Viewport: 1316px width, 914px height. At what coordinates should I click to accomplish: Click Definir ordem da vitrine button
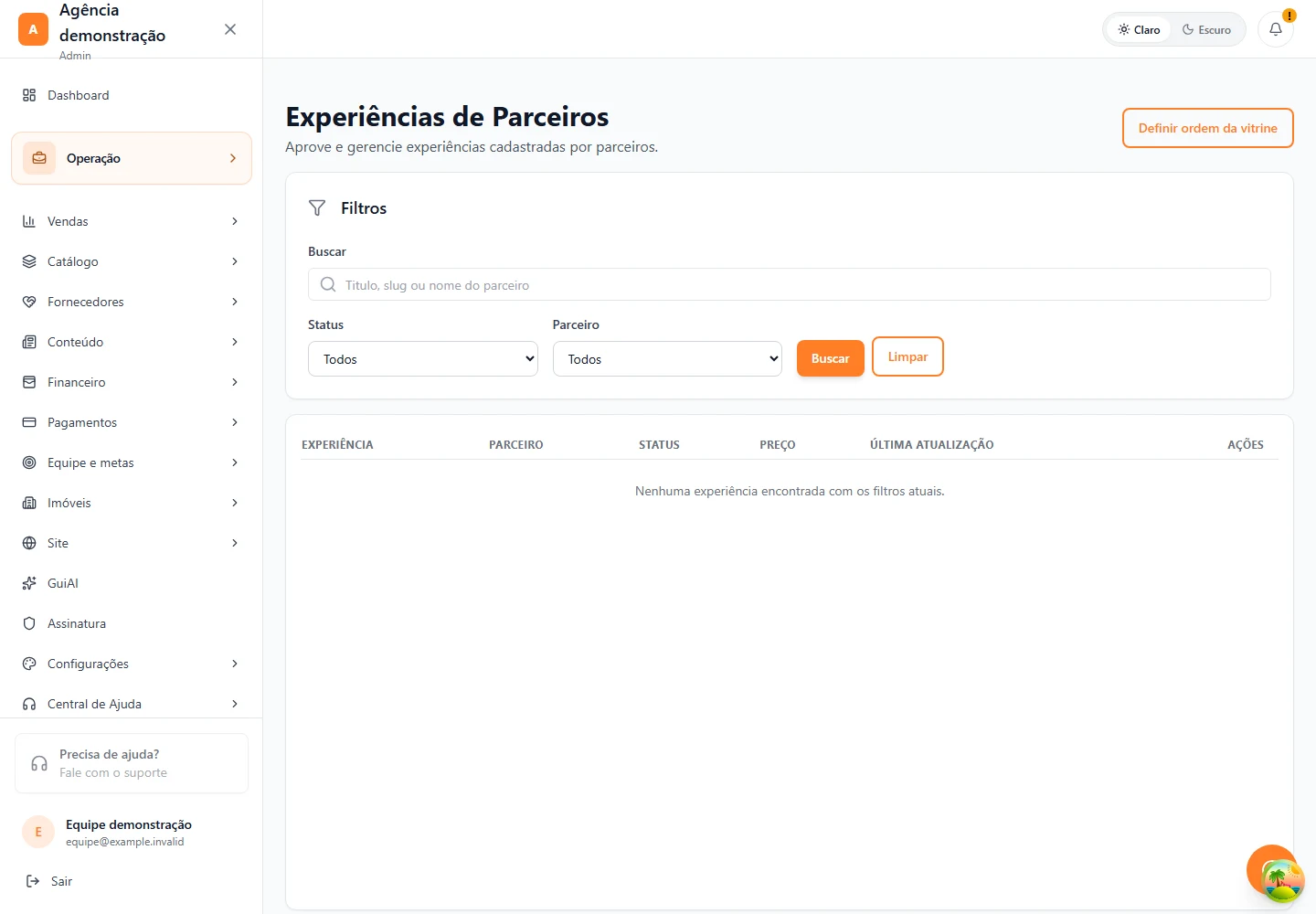click(x=1207, y=128)
